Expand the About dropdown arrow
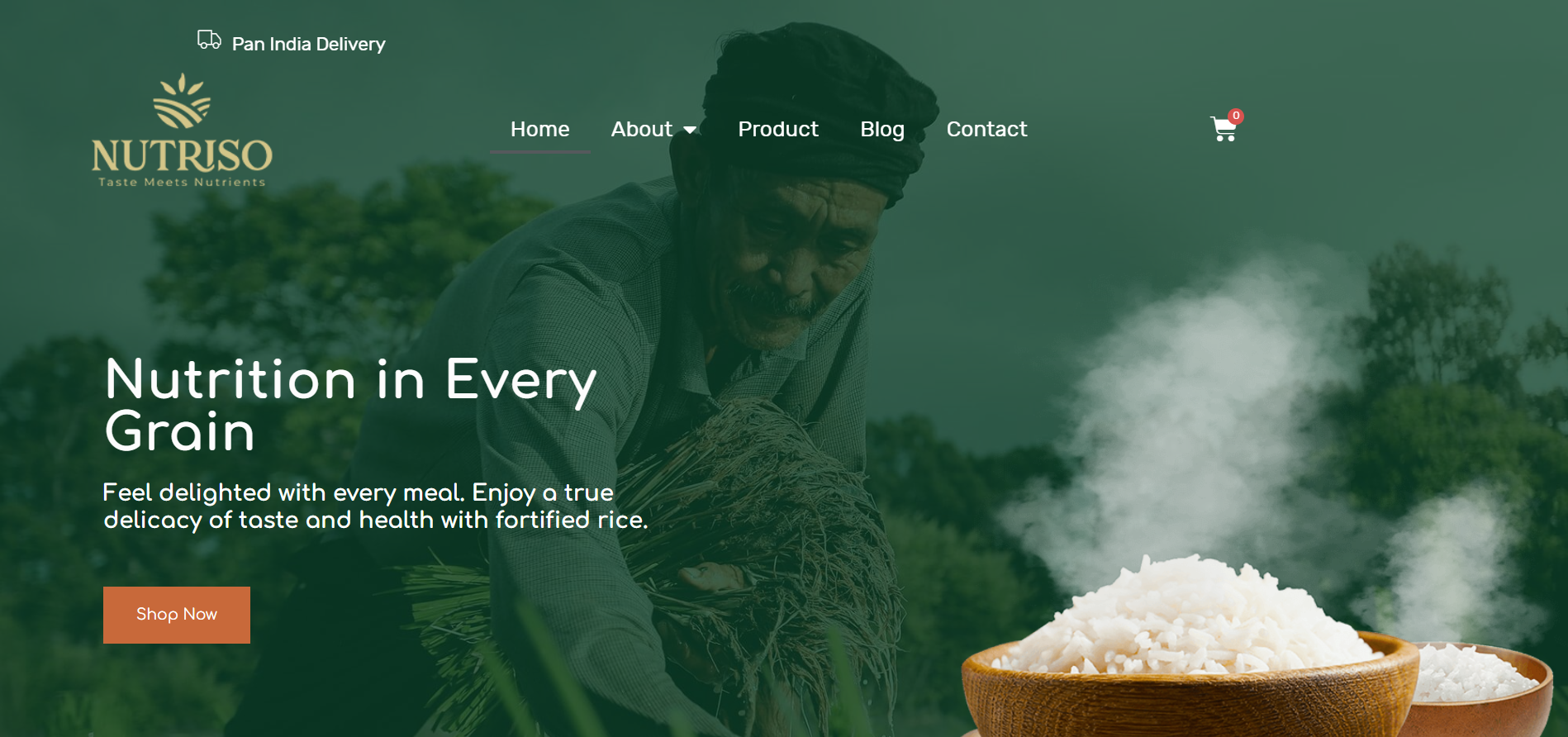 coord(690,130)
